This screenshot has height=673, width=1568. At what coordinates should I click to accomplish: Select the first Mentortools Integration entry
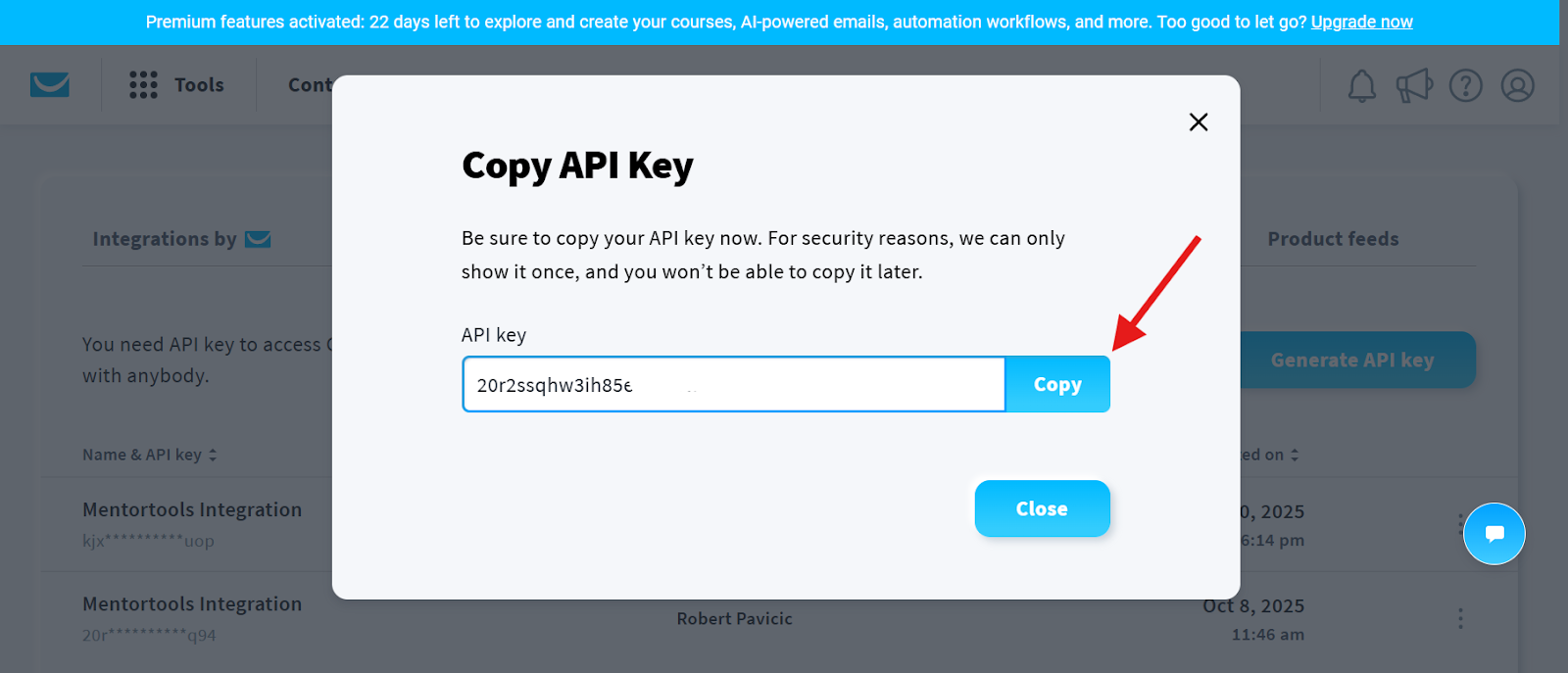click(192, 509)
